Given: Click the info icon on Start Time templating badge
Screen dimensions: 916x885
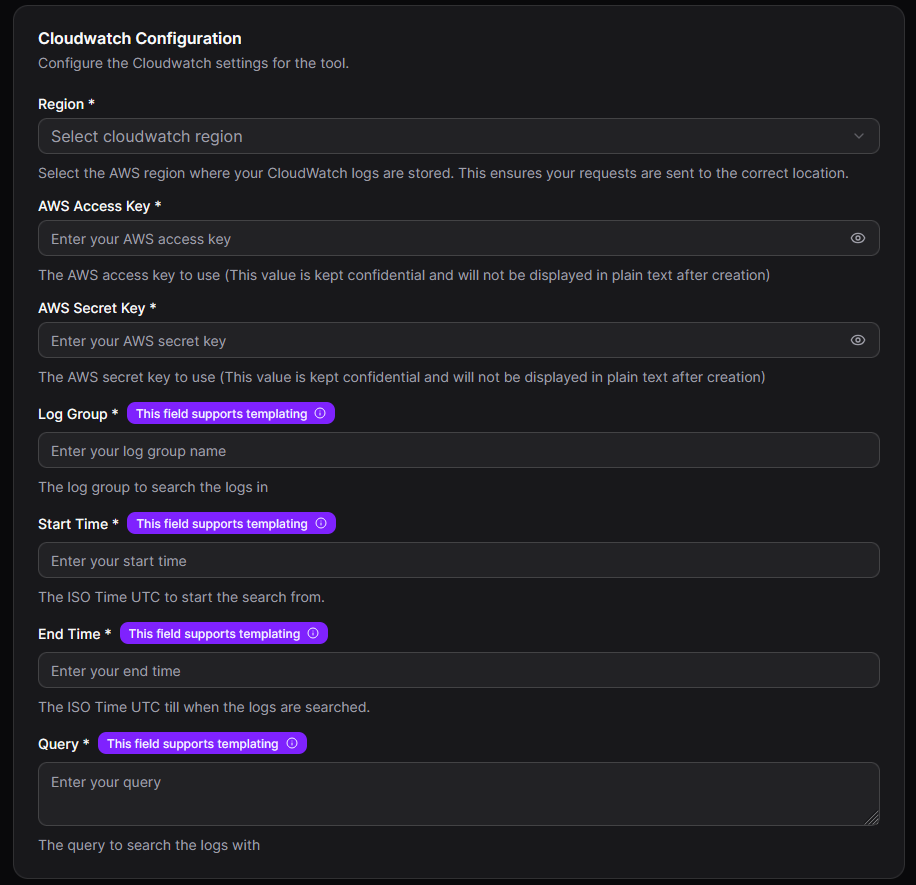Looking at the screenshot, I should 322,523.
